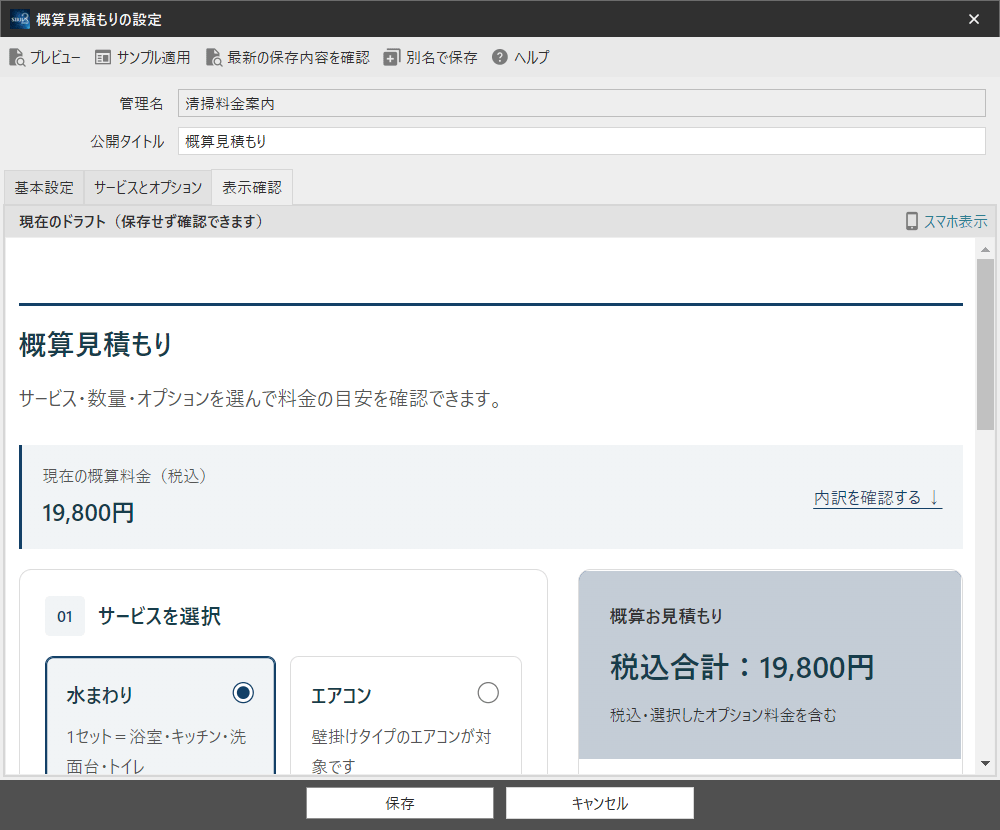Click the キャンセル button
Image resolution: width=1000 pixels, height=830 pixels.
pyautogui.click(x=599, y=803)
